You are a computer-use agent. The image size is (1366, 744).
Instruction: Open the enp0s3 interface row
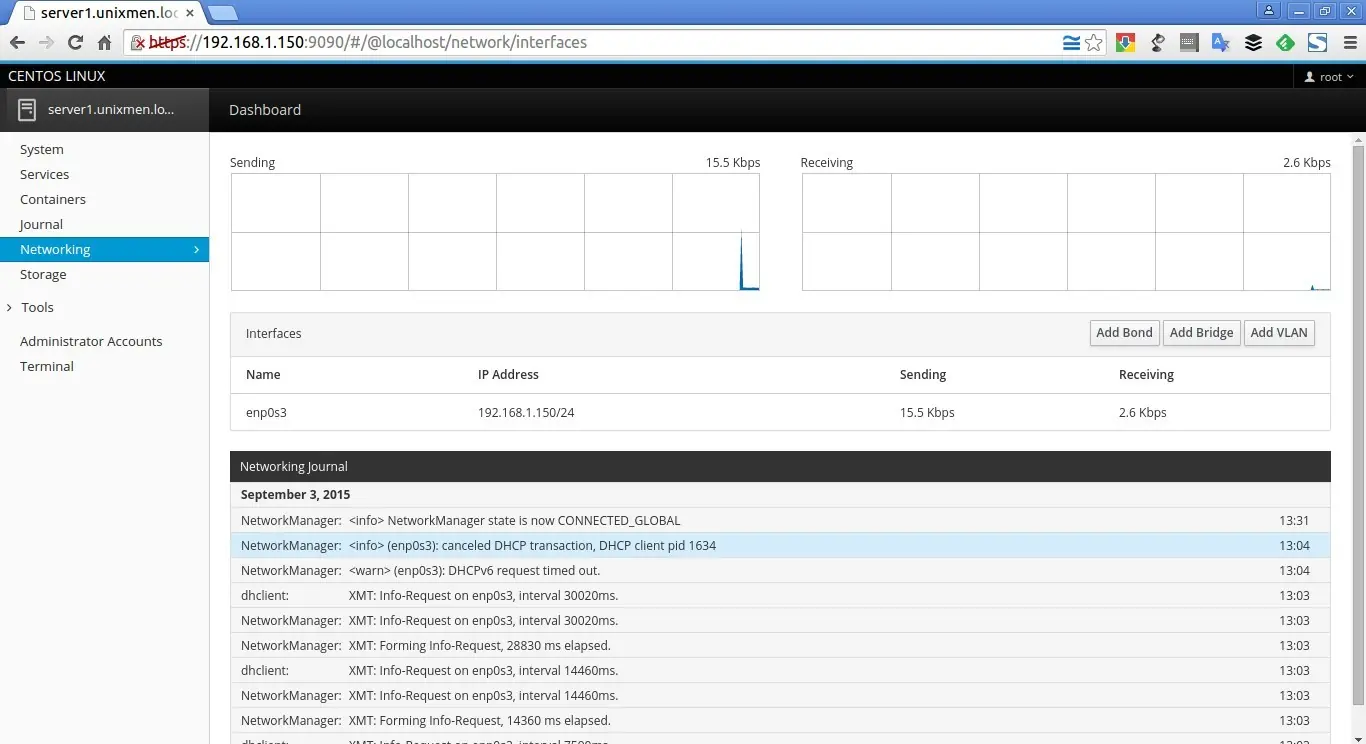coord(780,412)
